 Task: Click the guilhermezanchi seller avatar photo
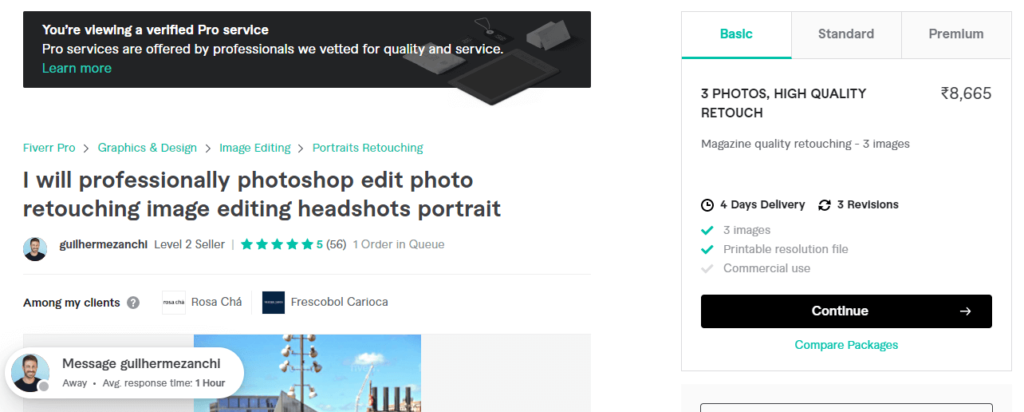pyautogui.click(x=35, y=249)
